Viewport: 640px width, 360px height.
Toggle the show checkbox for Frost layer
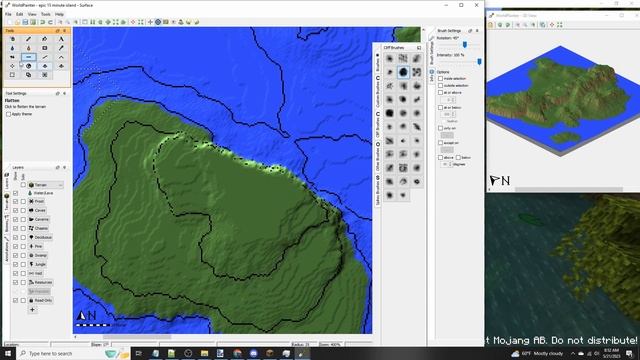(16, 201)
